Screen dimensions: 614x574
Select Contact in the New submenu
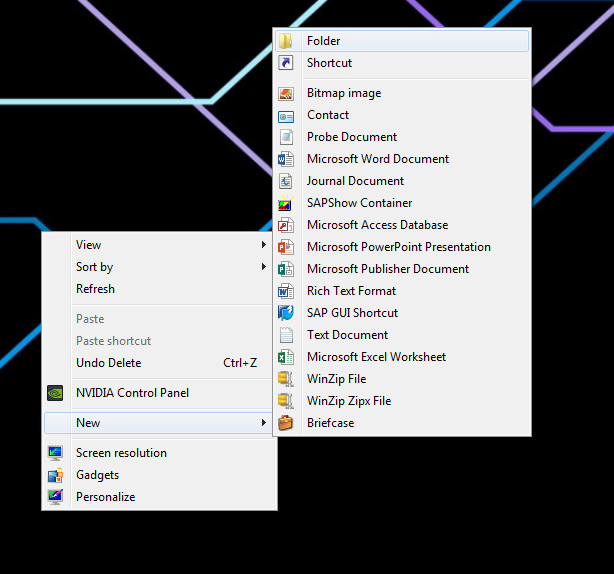402,115
